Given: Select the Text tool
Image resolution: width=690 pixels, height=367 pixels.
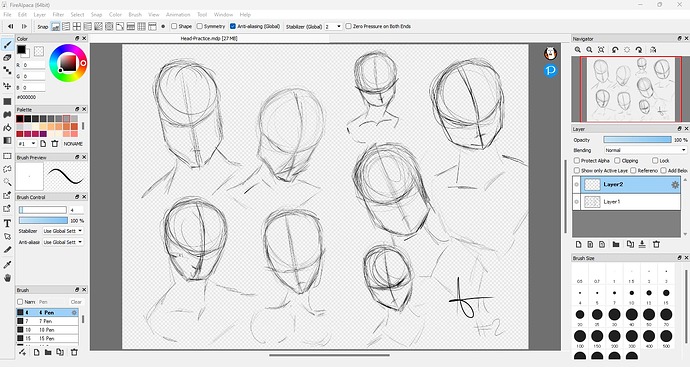Looking at the screenshot, I should click(x=7, y=224).
